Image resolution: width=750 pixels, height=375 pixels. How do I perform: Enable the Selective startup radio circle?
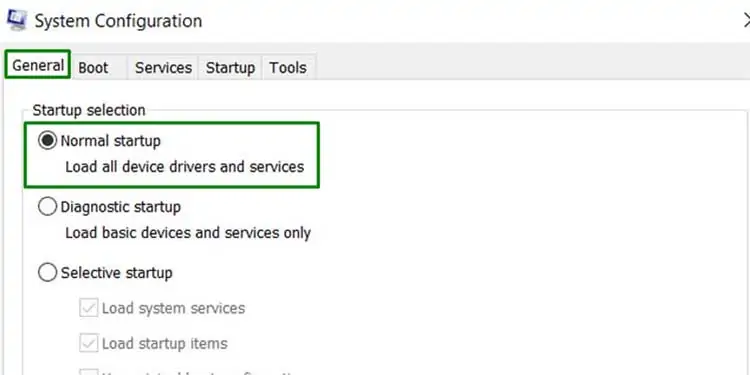click(x=47, y=273)
